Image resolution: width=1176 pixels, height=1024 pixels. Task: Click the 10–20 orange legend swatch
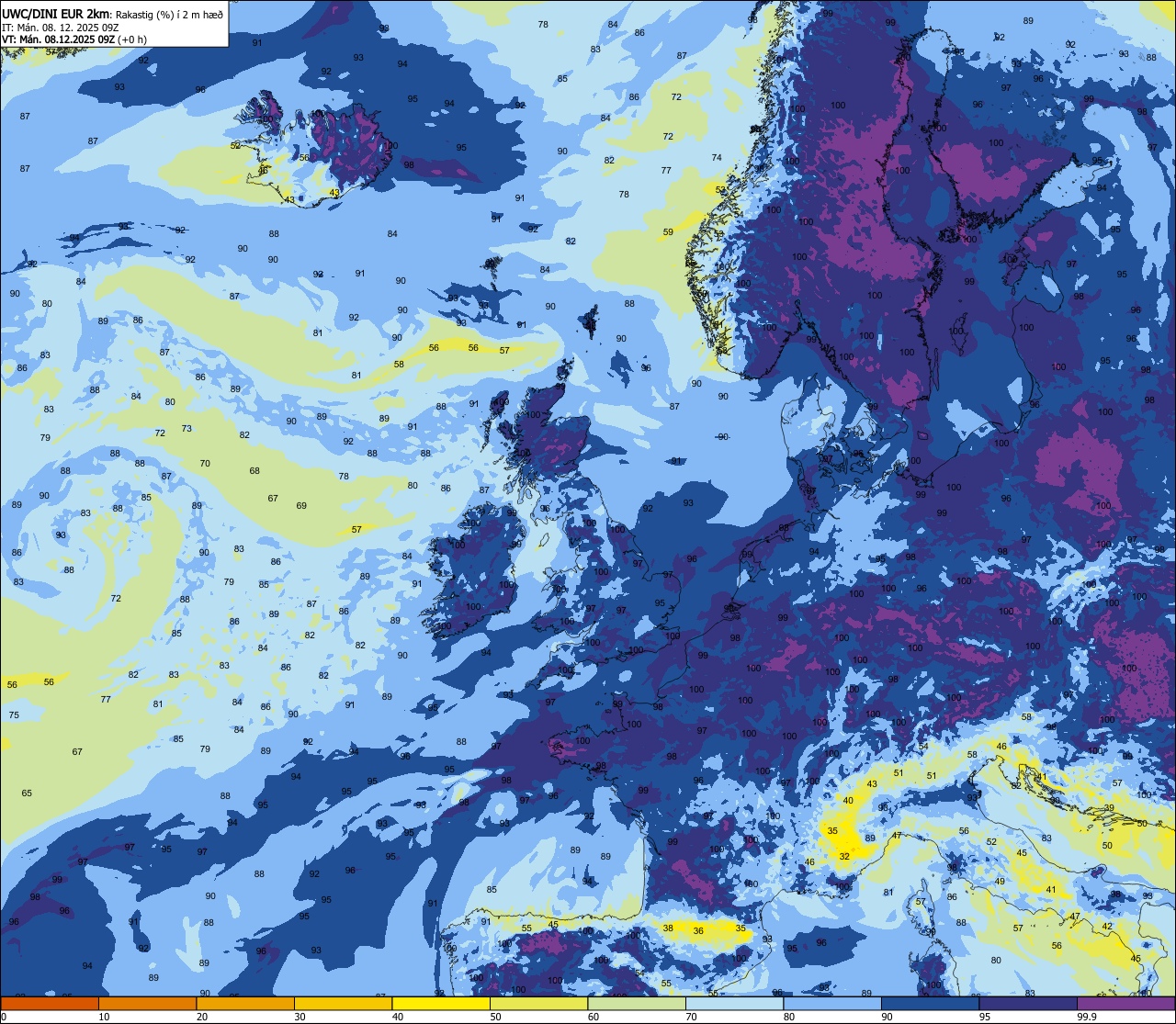coord(147,1003)
